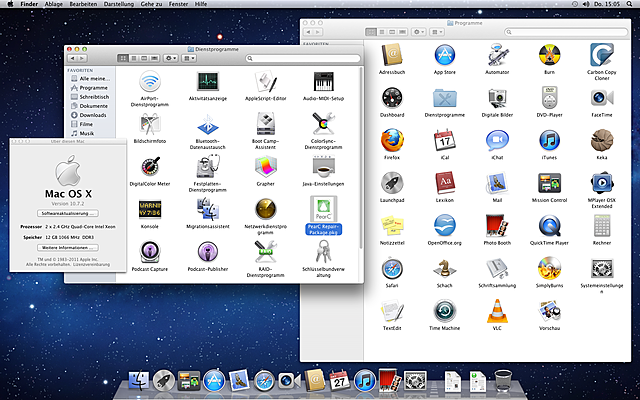Open Java-Einstellungen icon
Image resolution: width=640 pixels, height=400 pixels.
pos(323,167)
